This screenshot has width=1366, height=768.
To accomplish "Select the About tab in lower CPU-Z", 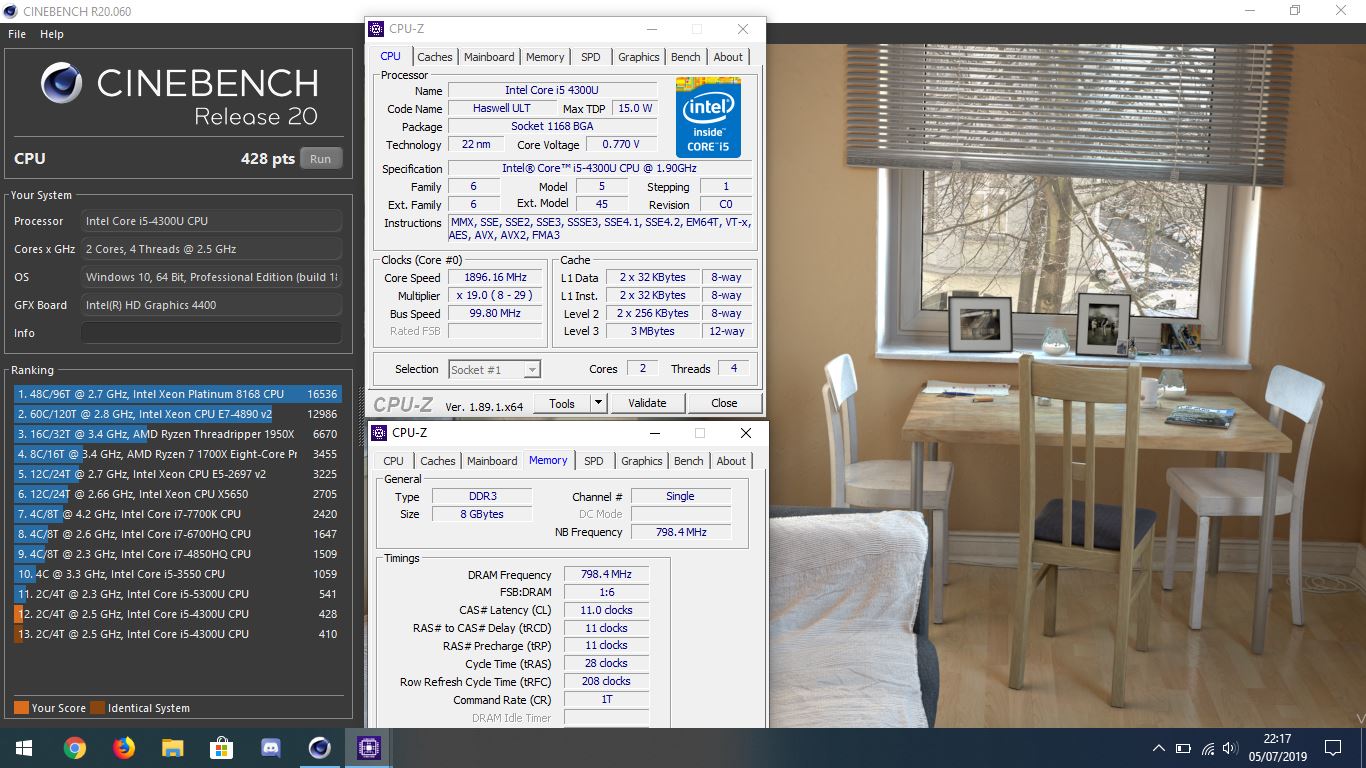I will tap(731, 461).
